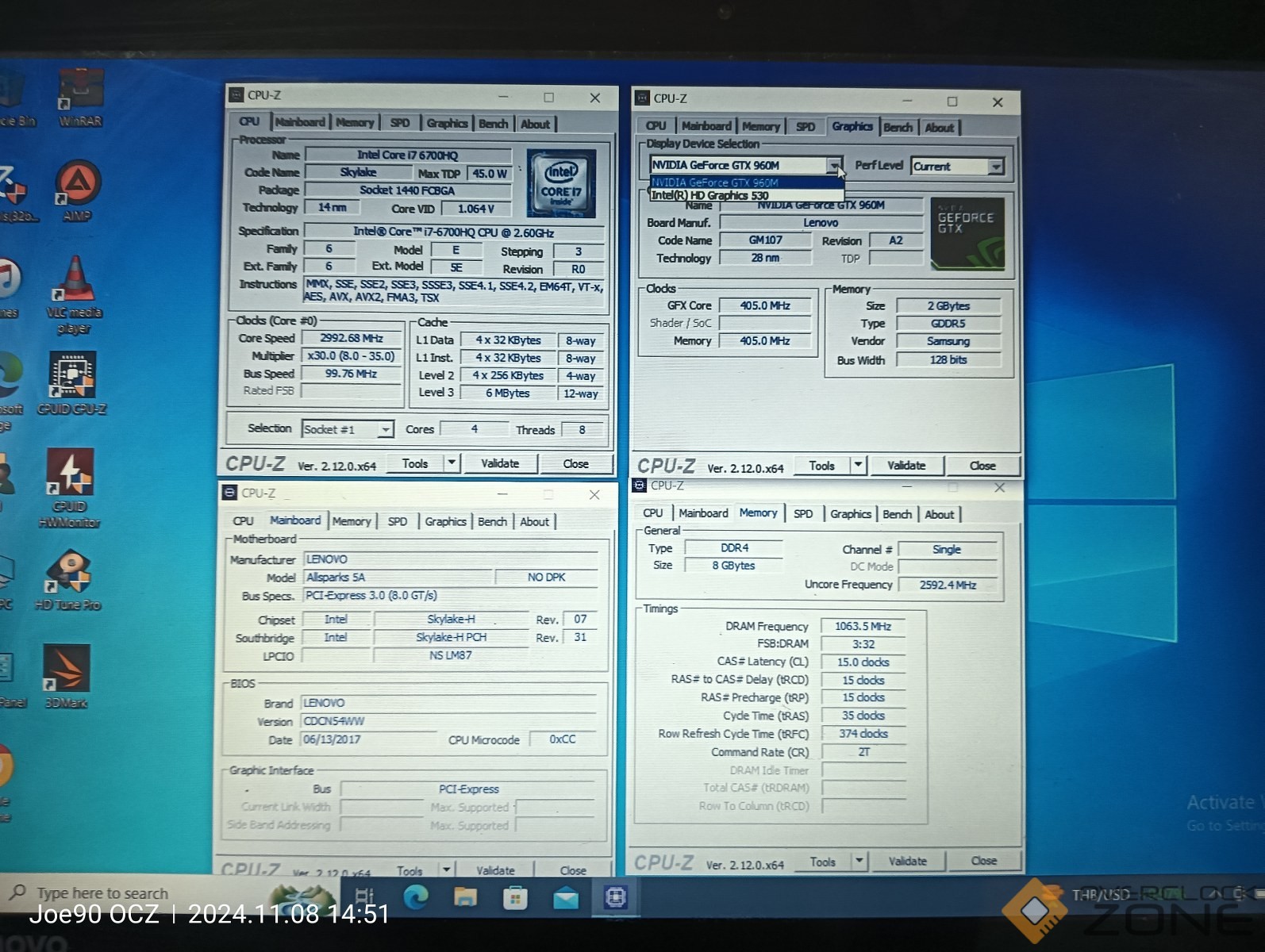Click GeForce GTX logo in Graphics window

tap(967, 234)
